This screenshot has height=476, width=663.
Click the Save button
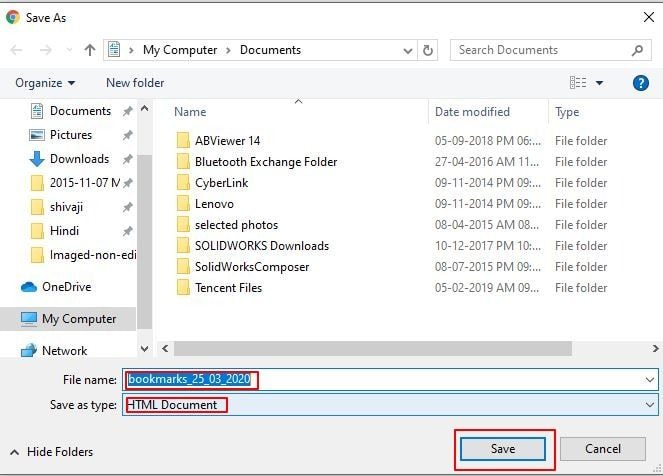(503, 449)
